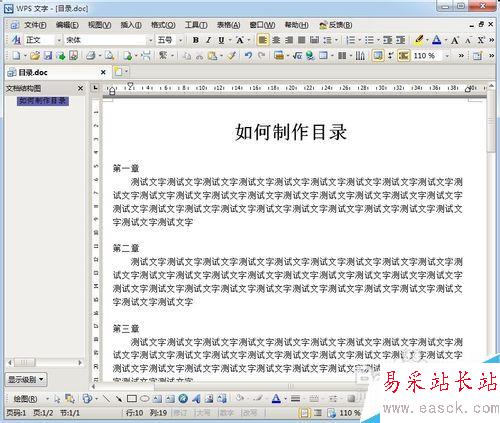Viewport: 500px width, 423px height.
Task: Open the 表格(A) menu
Action: click(228, 25)
